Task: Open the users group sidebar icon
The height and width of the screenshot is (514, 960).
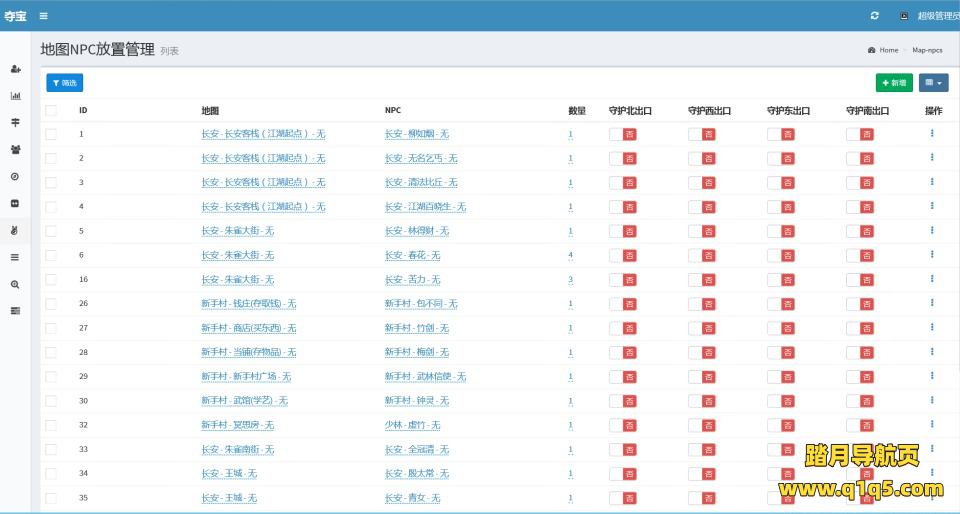Action: click(x=15, y=149)
